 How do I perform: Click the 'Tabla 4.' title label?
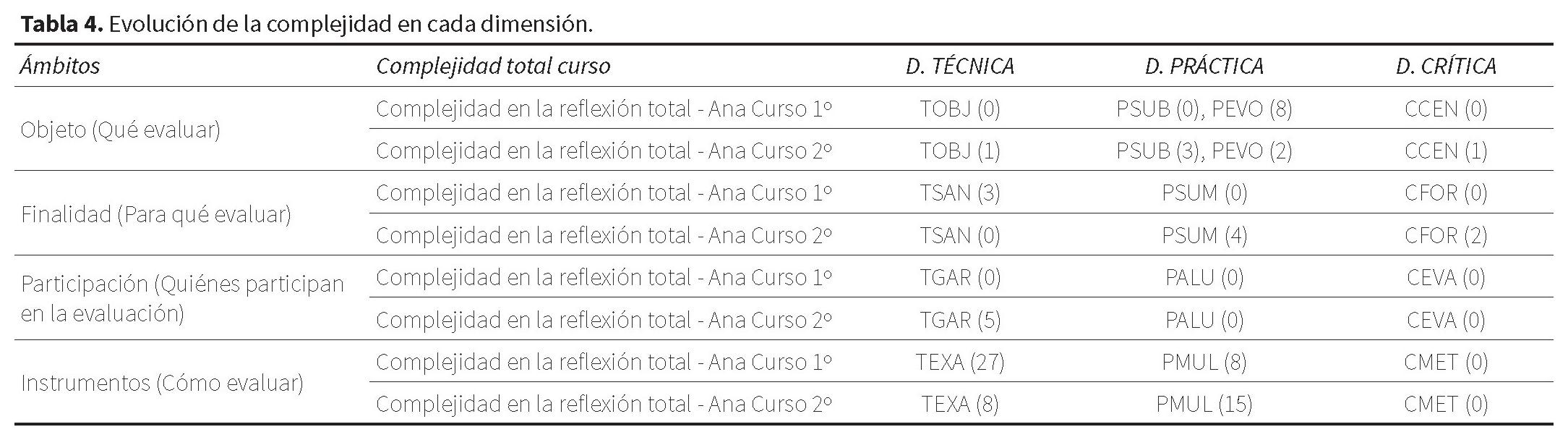tap(62, 24)
